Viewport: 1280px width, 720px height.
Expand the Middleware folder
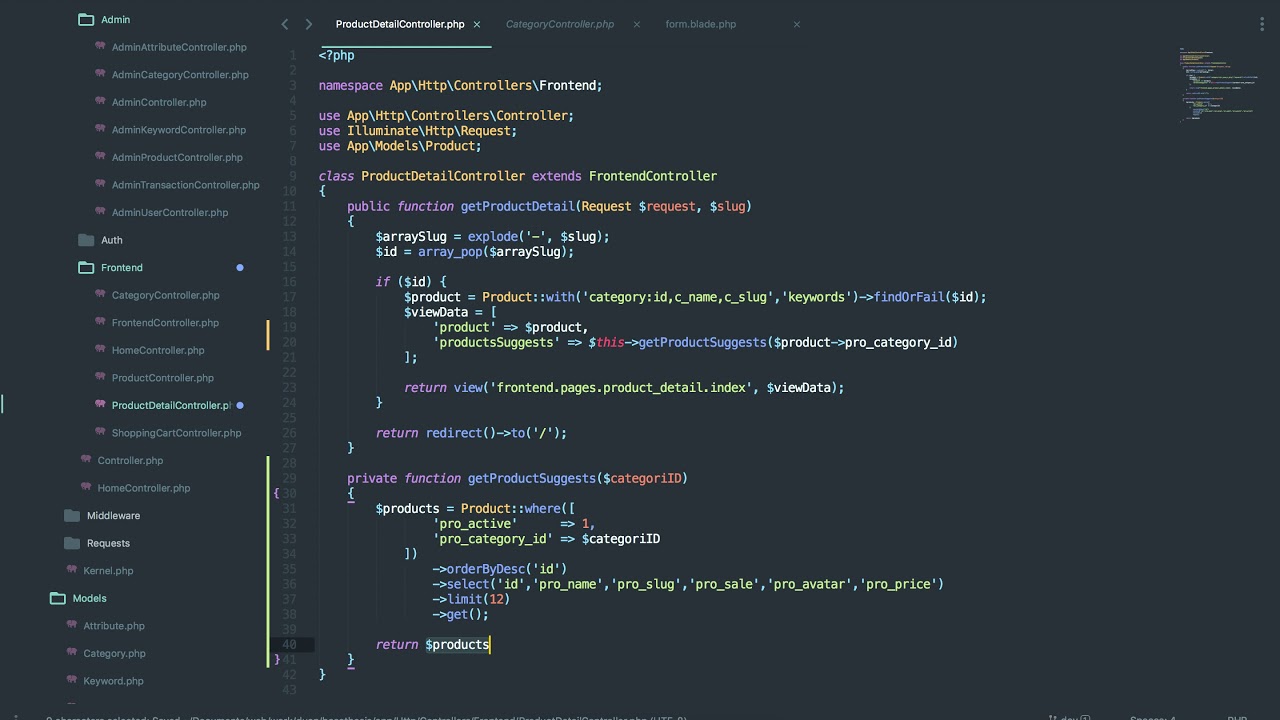[72, 516]
